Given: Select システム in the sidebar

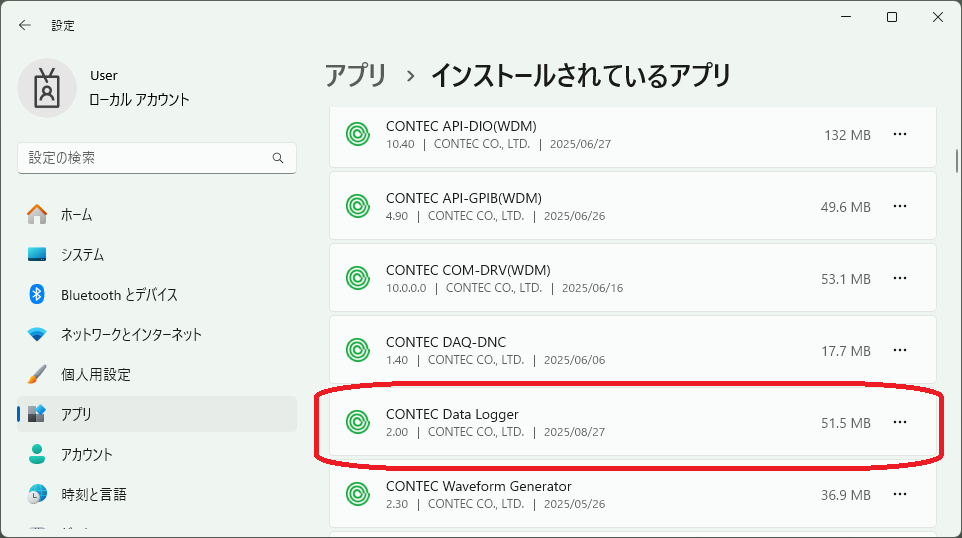Looking at the screenshot, I should [82, 254].
